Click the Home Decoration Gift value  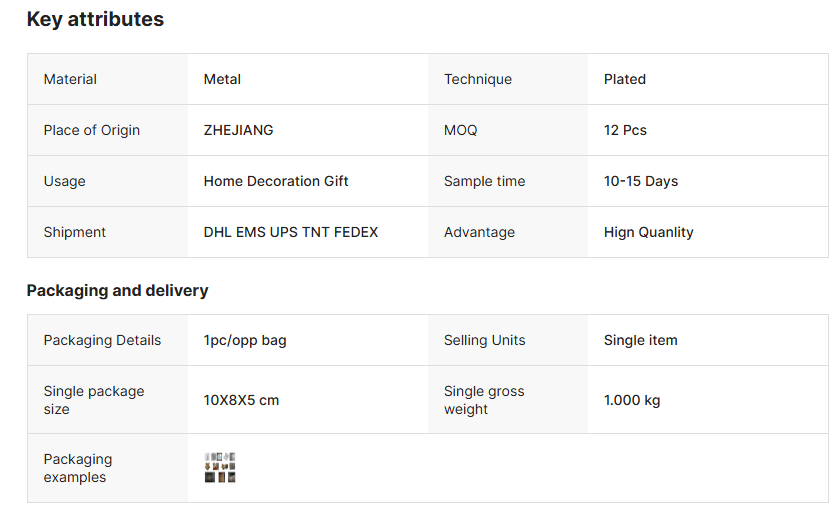(x=276, y=181)
